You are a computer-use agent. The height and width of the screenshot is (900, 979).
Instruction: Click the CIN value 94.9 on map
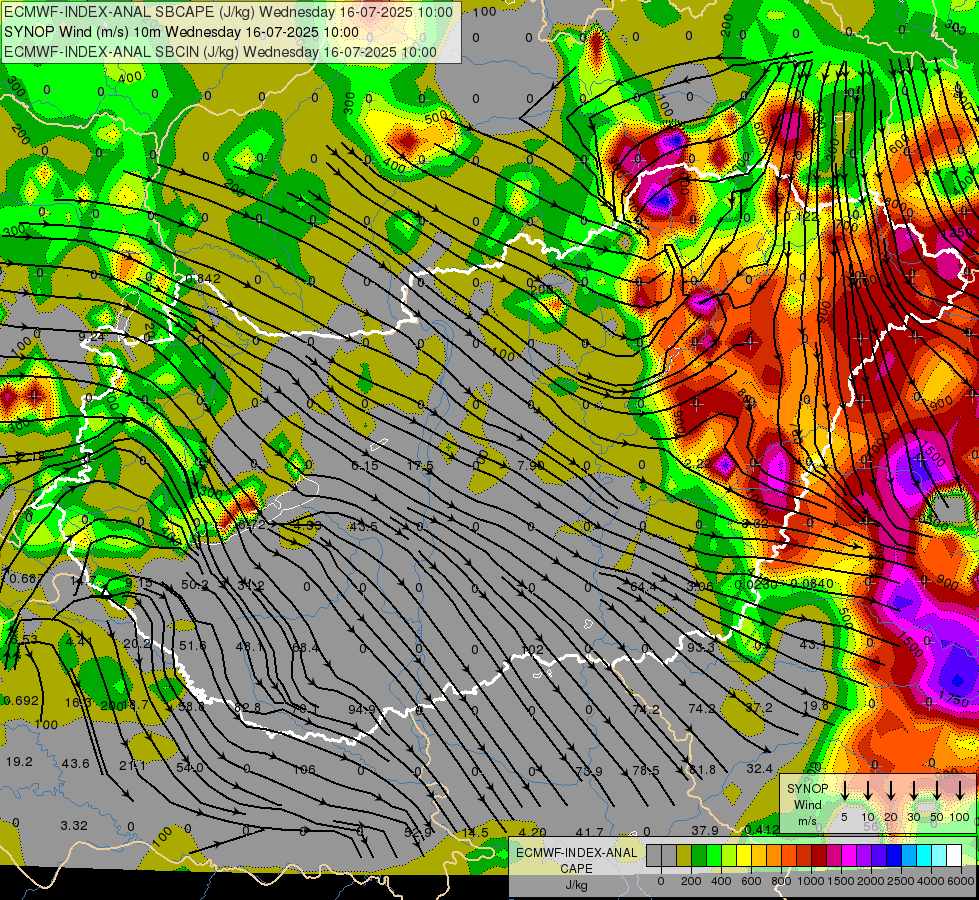point(362,710)
